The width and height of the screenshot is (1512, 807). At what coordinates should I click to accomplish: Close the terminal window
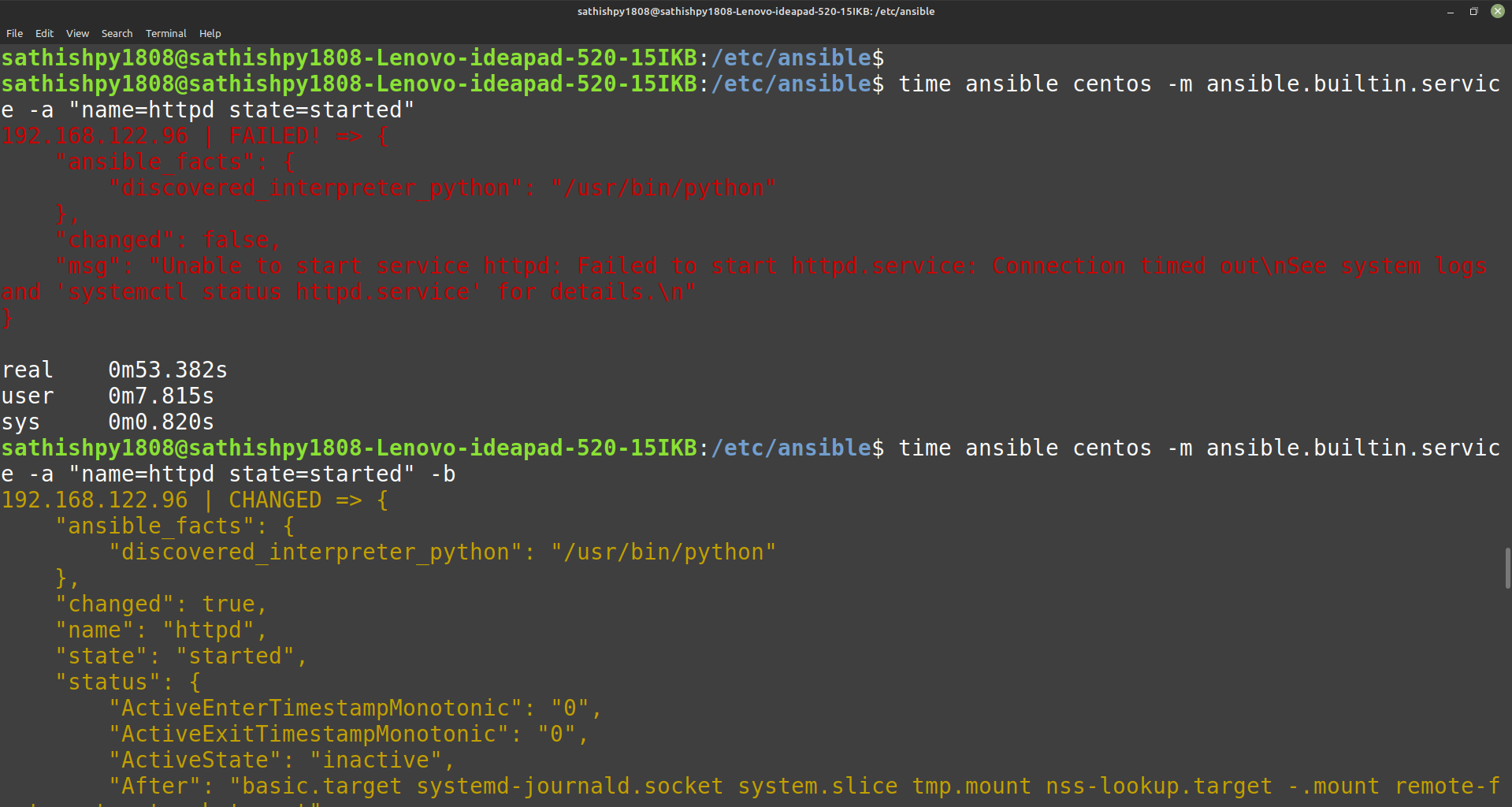[1497, 11]
